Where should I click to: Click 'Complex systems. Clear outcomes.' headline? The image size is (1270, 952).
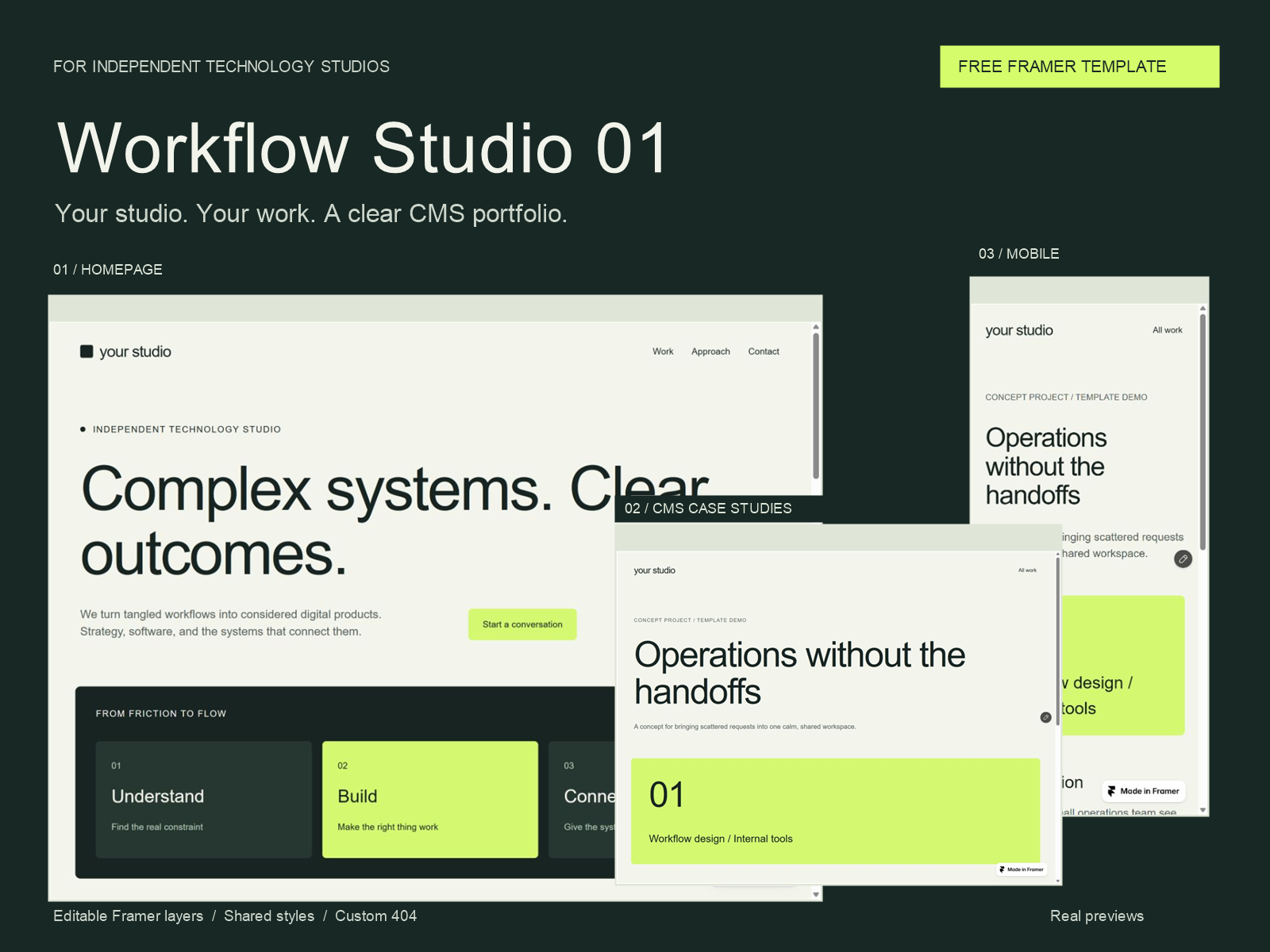[x=394, y=520]
